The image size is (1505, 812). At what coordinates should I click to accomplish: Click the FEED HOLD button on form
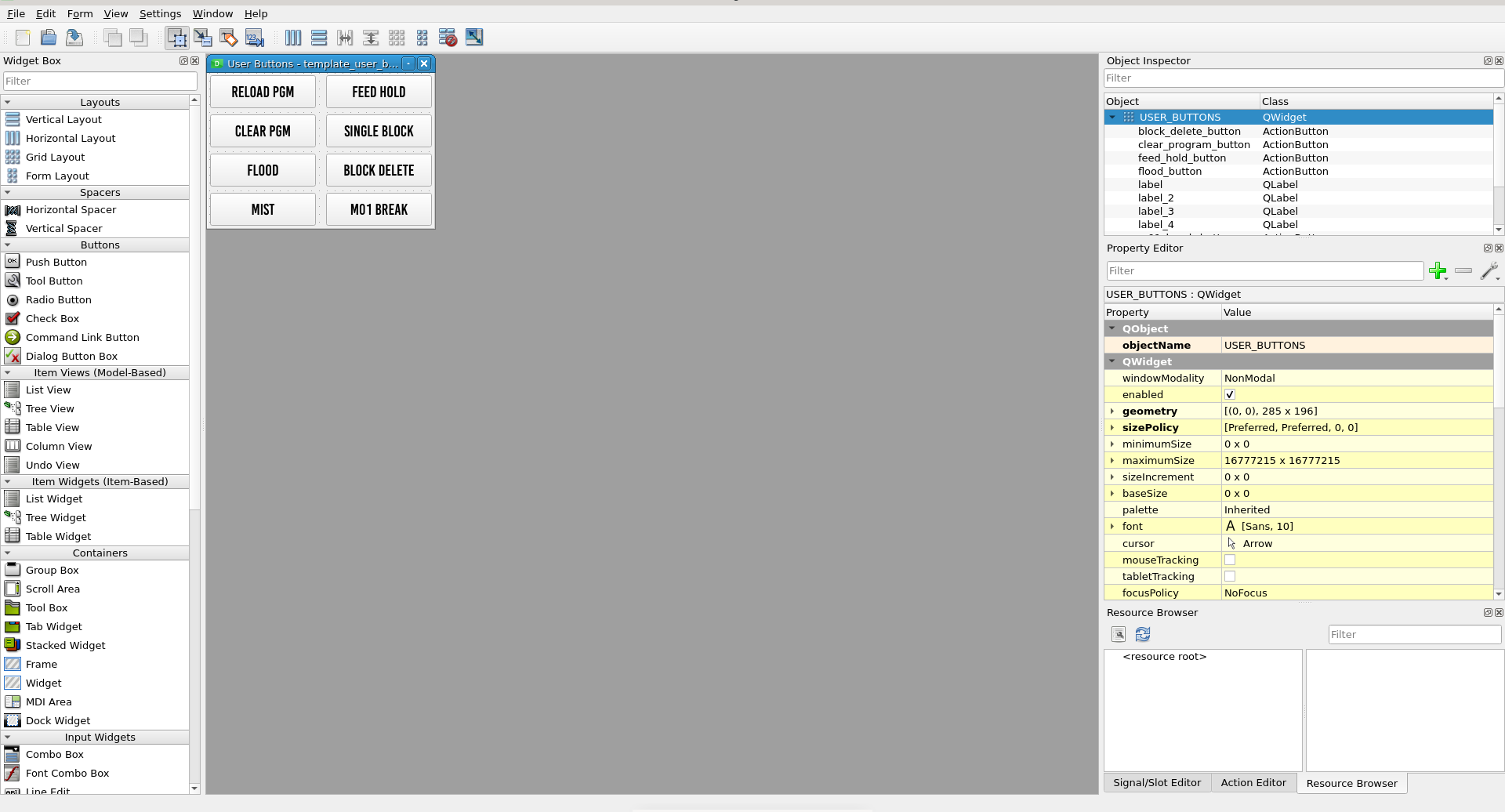(x=379, y=92)
